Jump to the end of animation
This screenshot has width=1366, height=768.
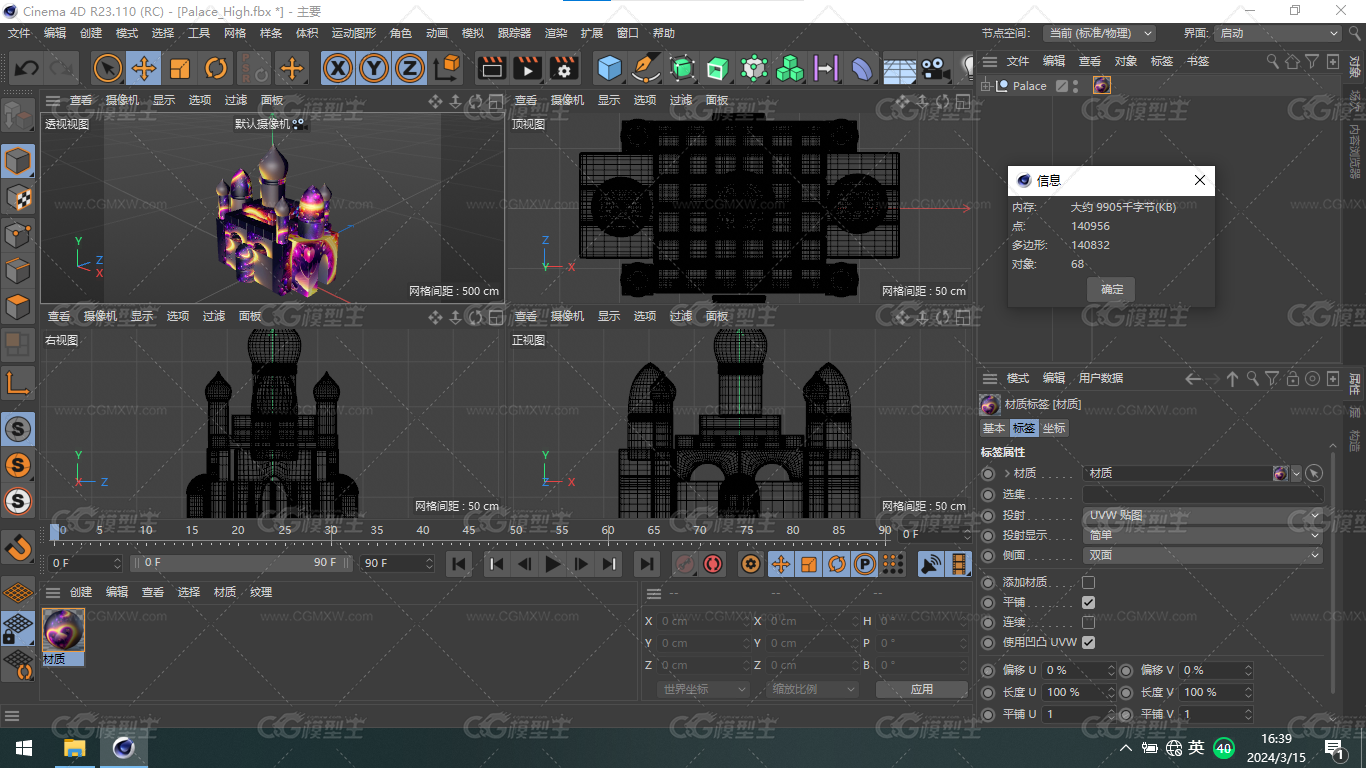(x=647, y=564)
